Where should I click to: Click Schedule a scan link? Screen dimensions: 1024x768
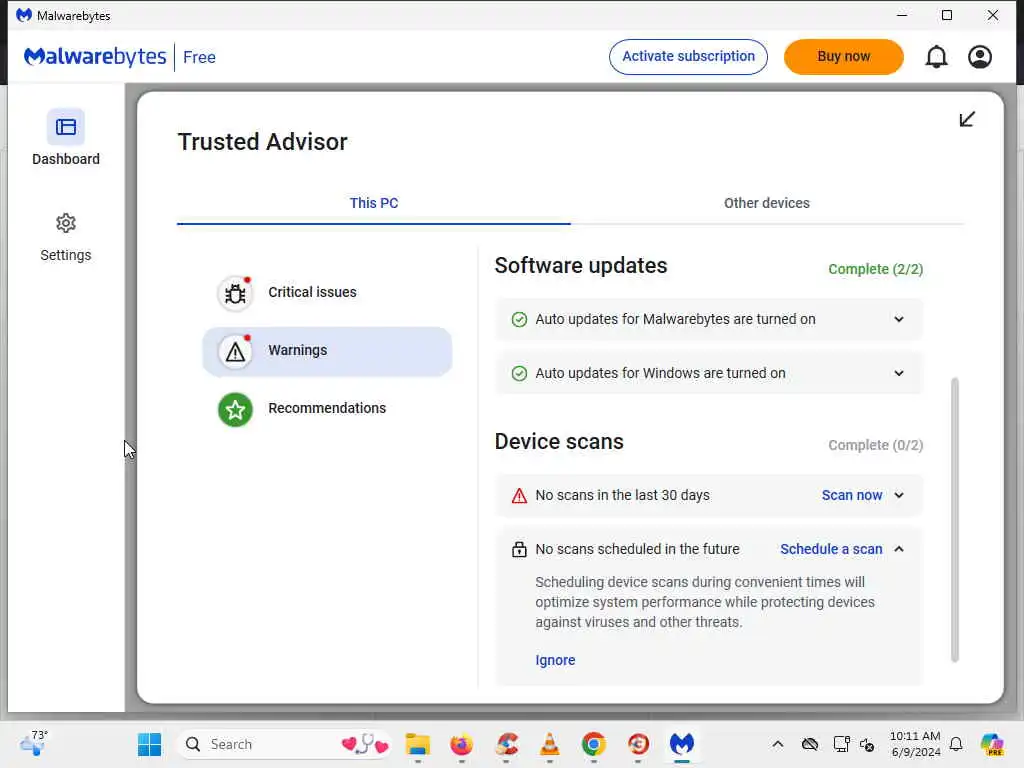831,549
